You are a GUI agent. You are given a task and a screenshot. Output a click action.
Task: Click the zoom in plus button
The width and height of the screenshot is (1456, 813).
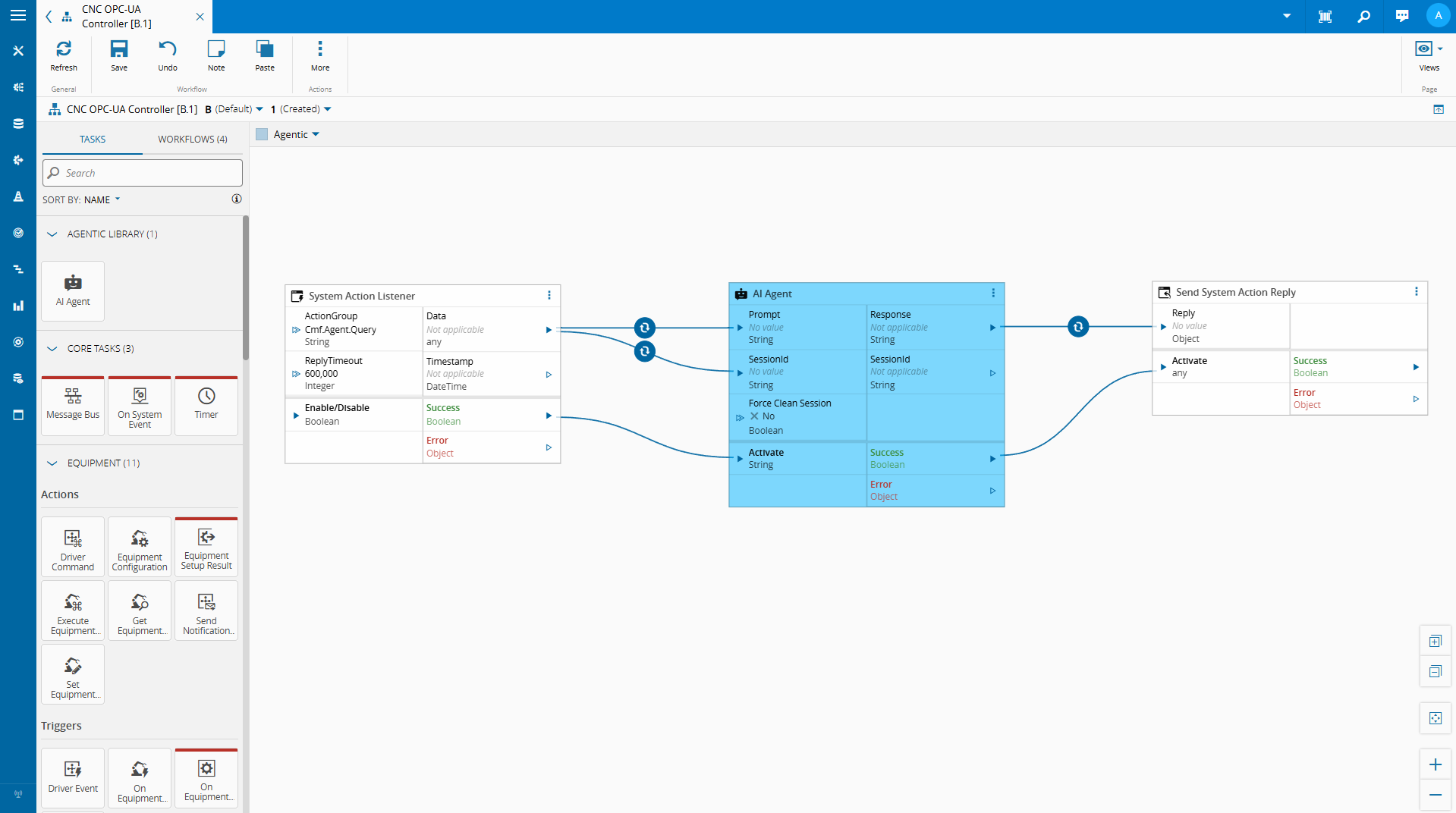point(1434,764)
